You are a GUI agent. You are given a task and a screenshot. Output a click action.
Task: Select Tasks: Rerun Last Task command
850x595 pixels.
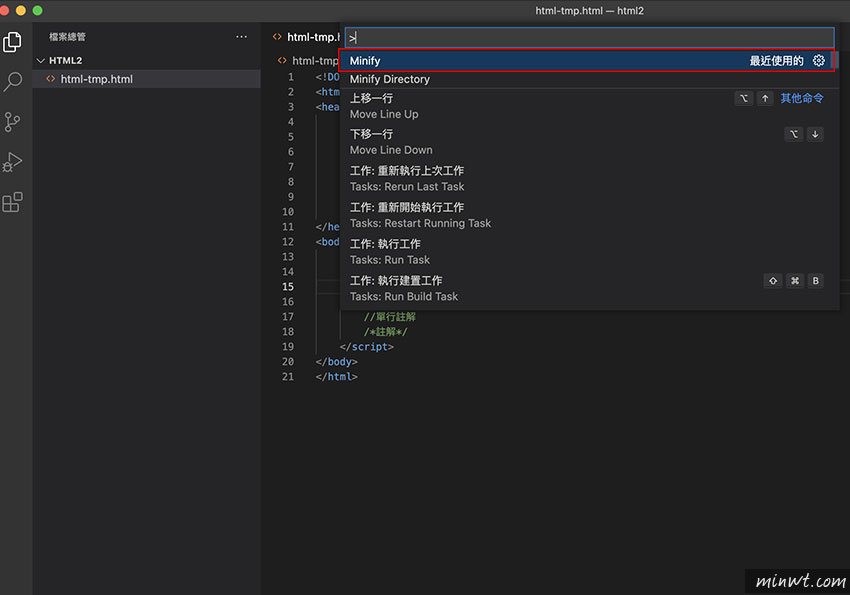pyautogui.click(x=589, y=179)
